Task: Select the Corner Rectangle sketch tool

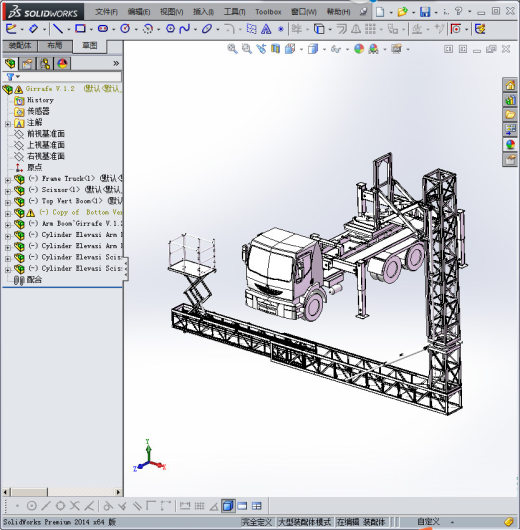Action: pos(80,29)
